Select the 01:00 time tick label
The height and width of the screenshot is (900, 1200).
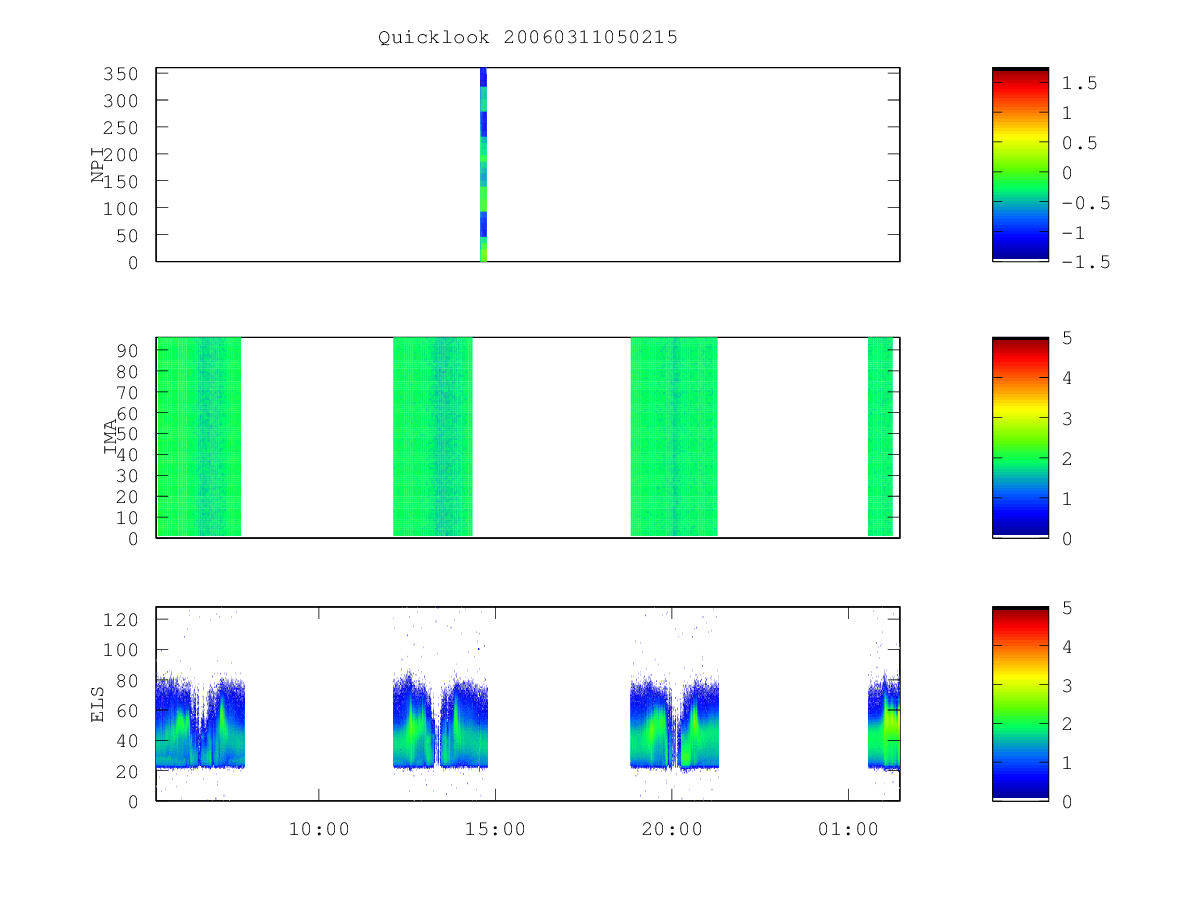(848, 829)
